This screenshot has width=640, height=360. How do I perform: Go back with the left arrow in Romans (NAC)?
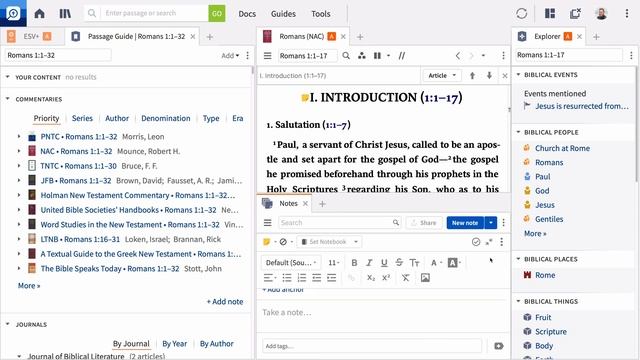pyautogui.click(x=458, y=56)
